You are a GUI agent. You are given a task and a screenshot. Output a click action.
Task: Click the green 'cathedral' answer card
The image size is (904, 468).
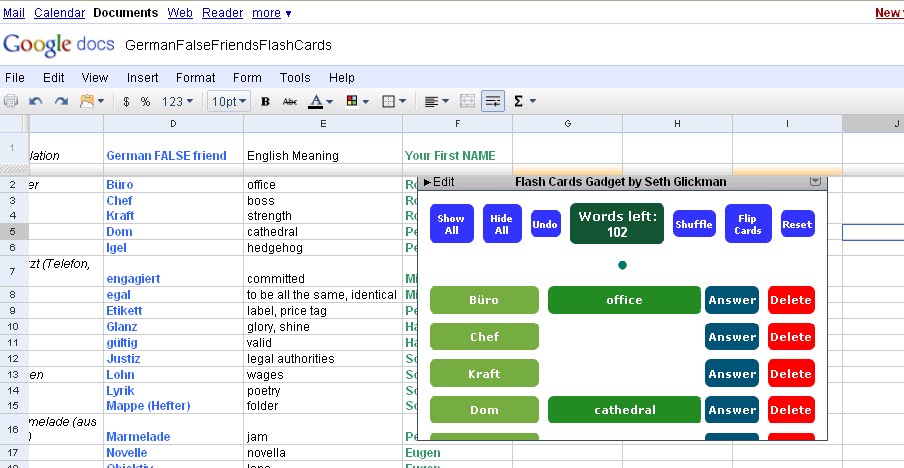pos(624,410)
